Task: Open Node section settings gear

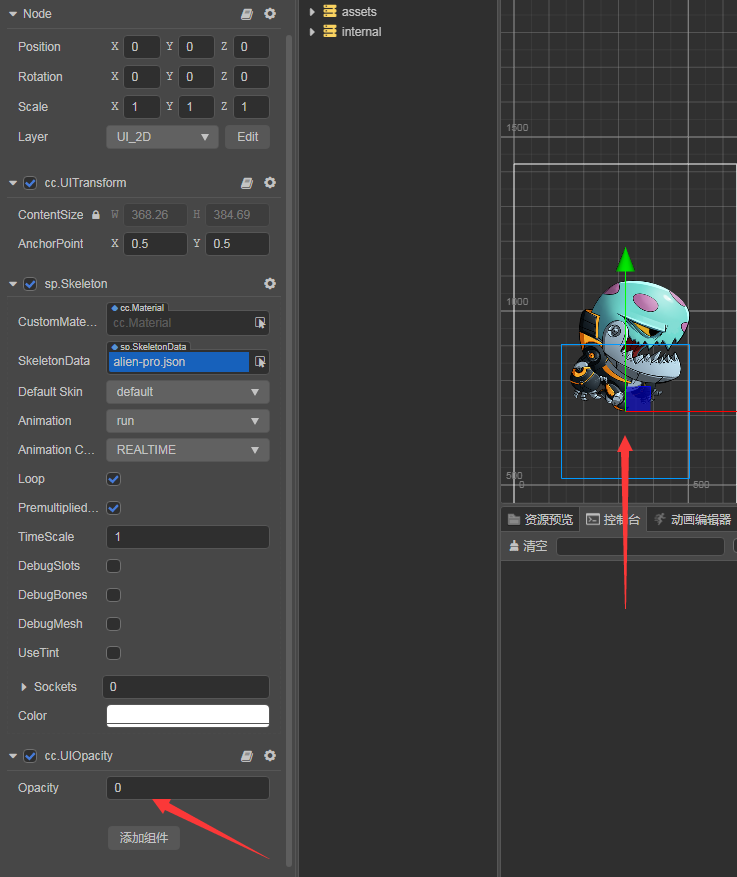Action: [x=270, y=13]
